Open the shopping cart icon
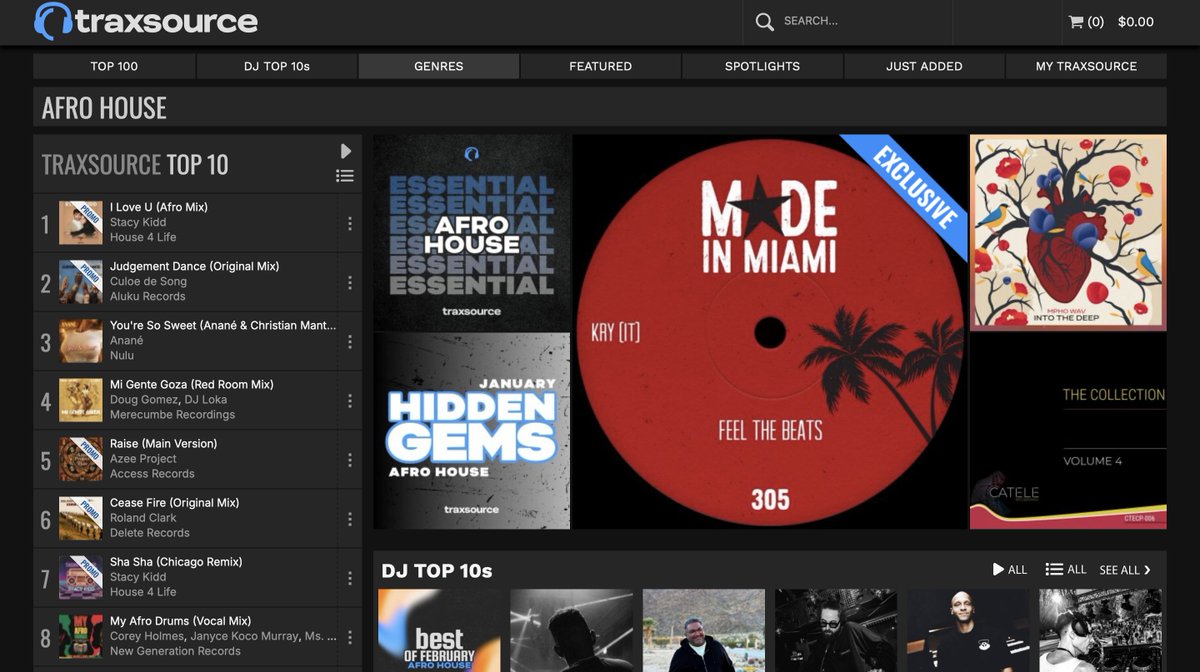 coord(1076,21)
